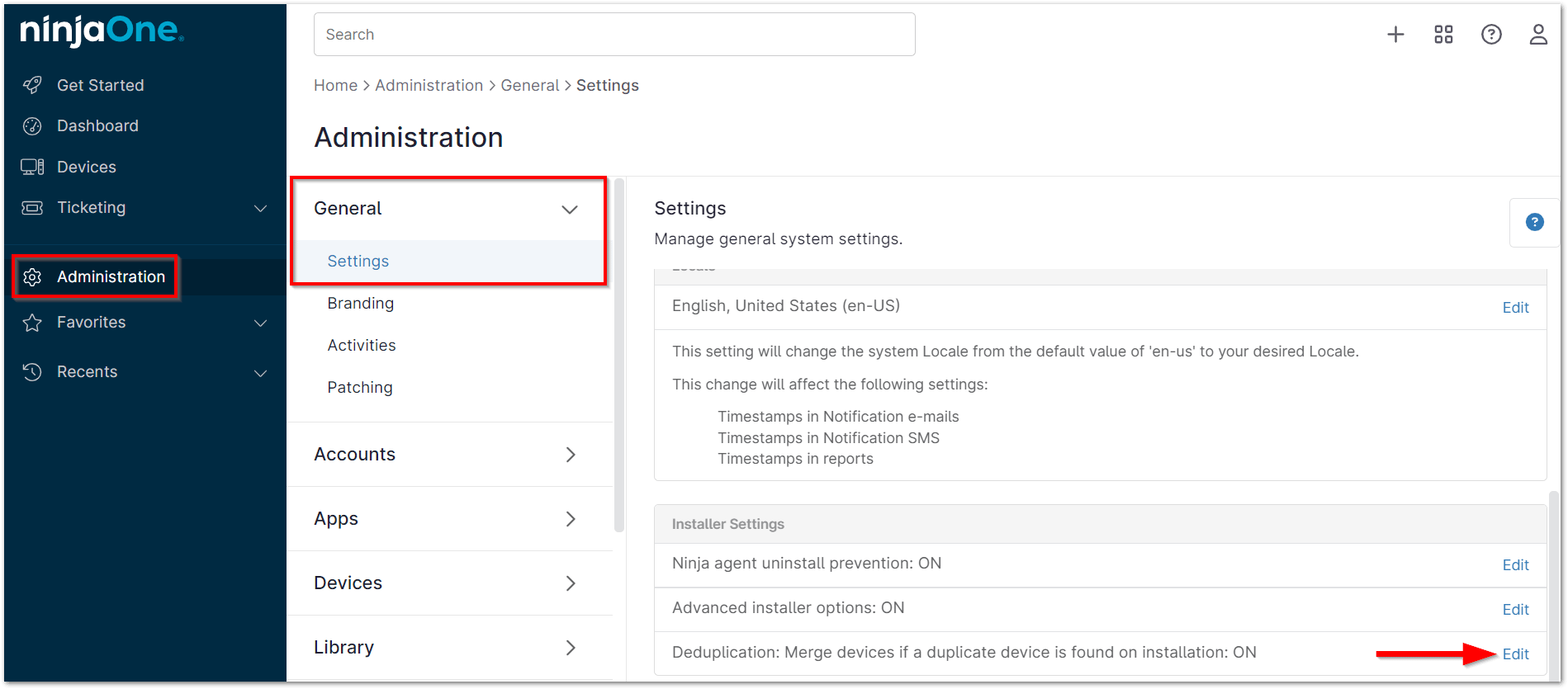The height and width of the screenshot is (689, 1568).
Task: Select the Branding menu item
Action: (x=360, y=303)
